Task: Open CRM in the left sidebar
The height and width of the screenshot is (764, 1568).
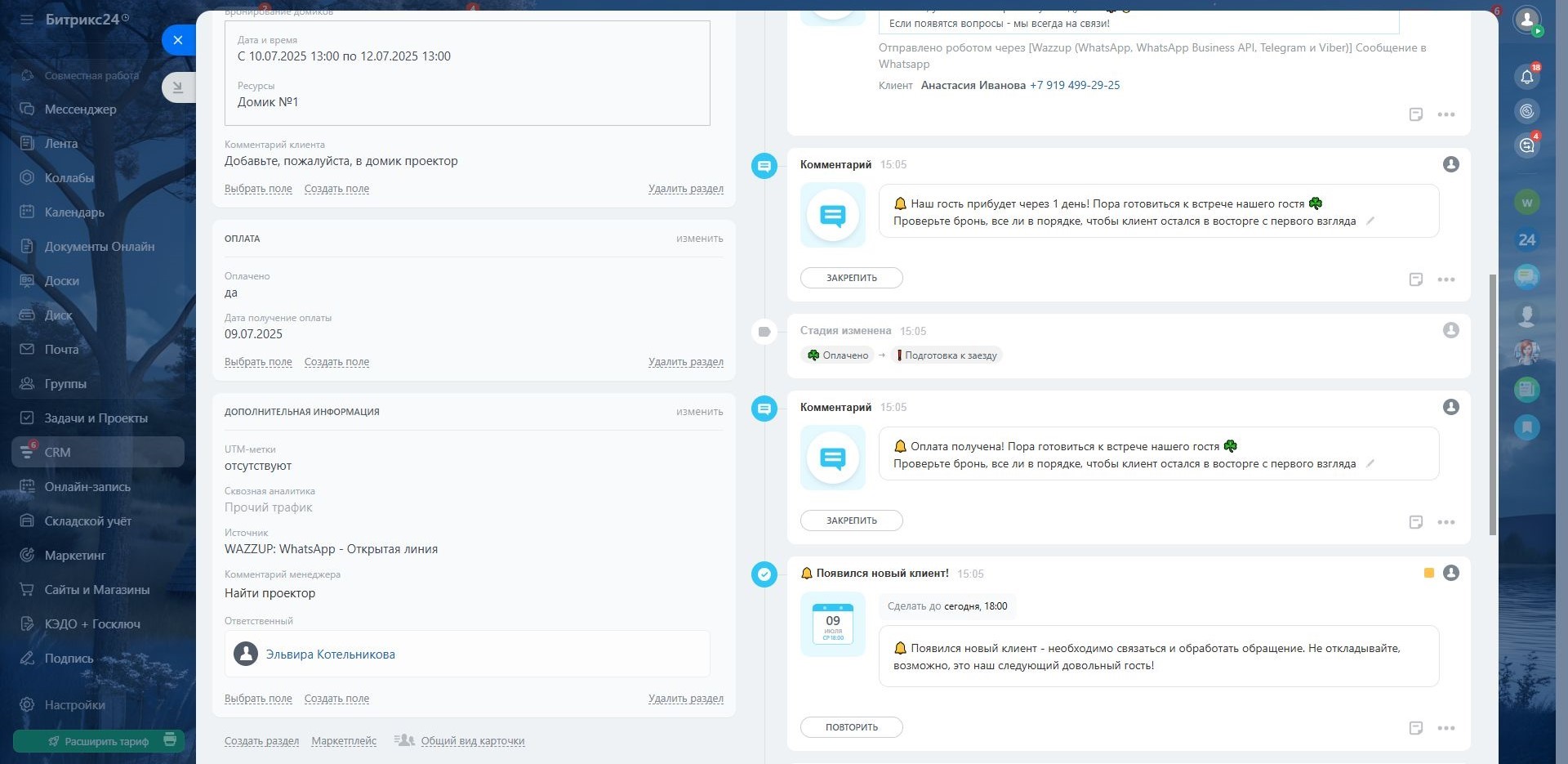Action: click(57, 452)
